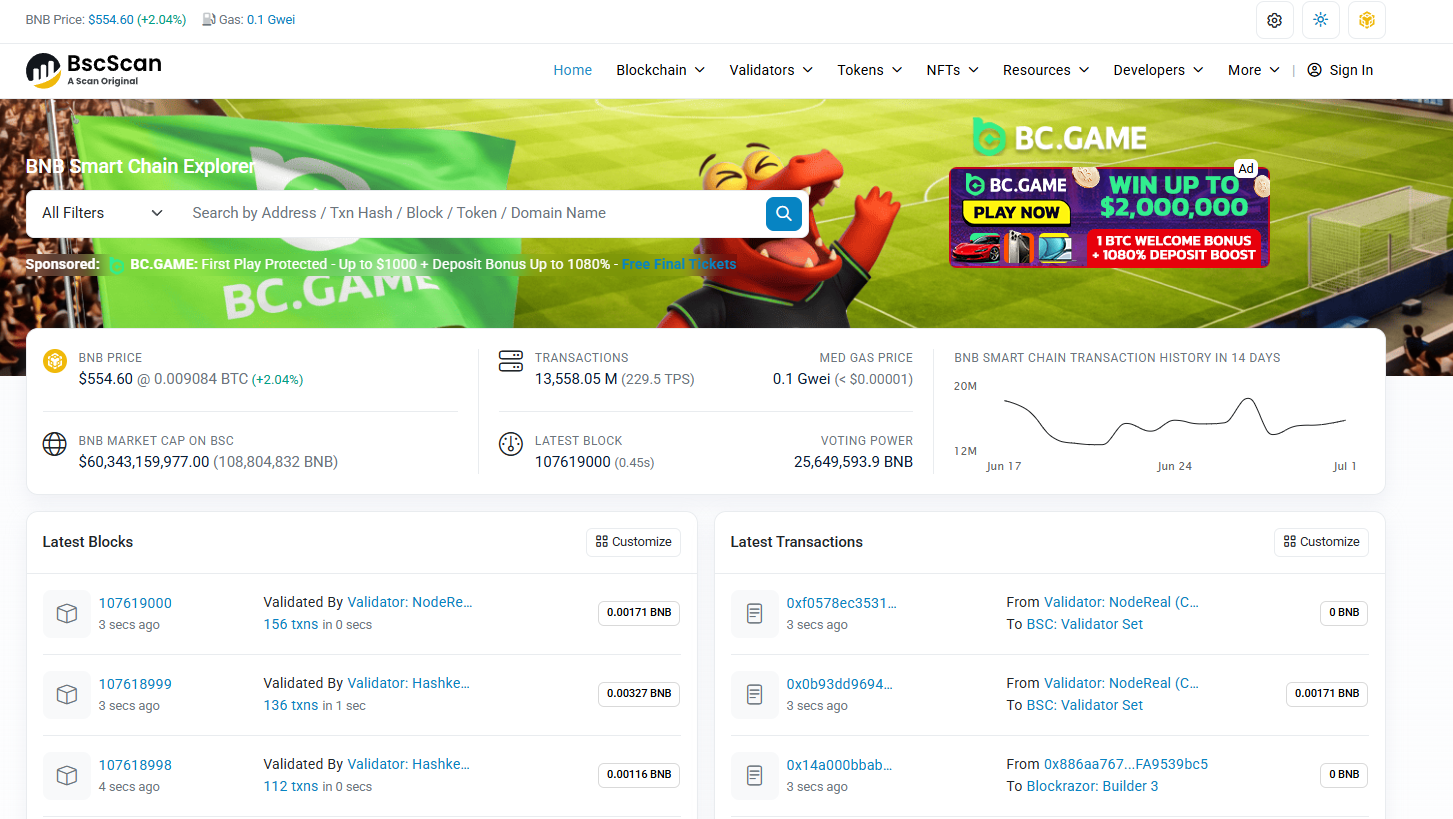Click the BNB coin icon beside BNB Price
The image size is (1453, 819).
pyautogui.click(x=55, y=361)
